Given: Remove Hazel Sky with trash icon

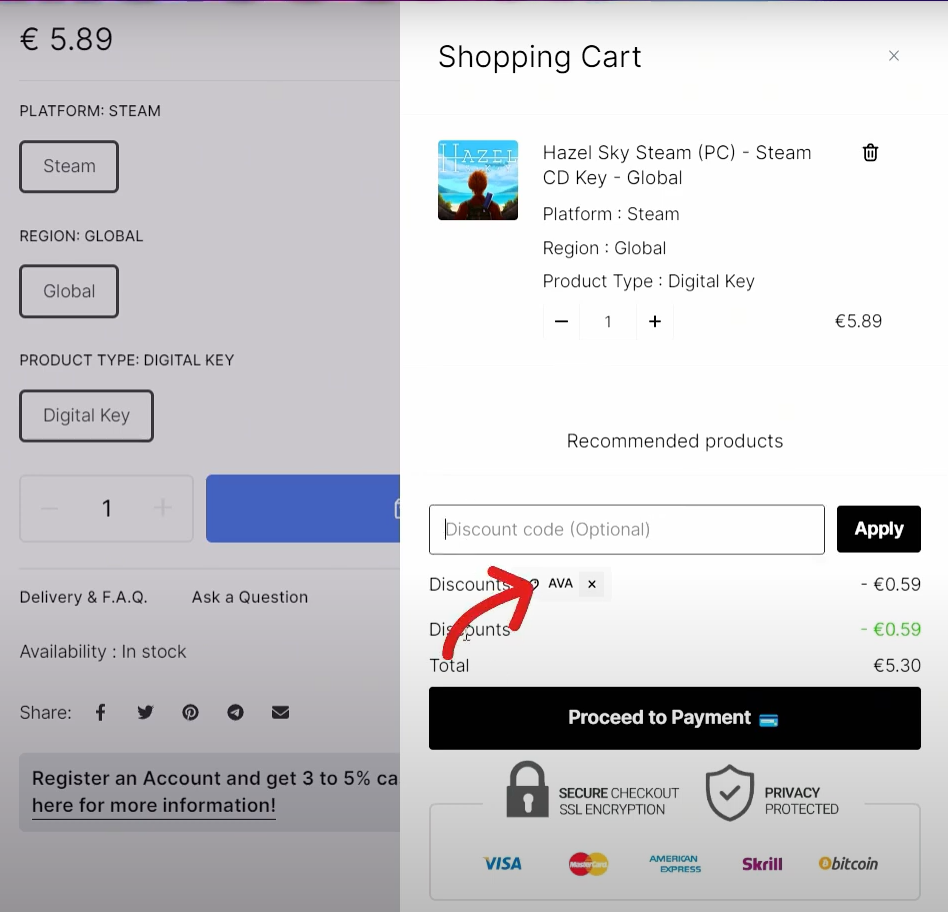Looking at the screenshot, I should coord(870,152).
